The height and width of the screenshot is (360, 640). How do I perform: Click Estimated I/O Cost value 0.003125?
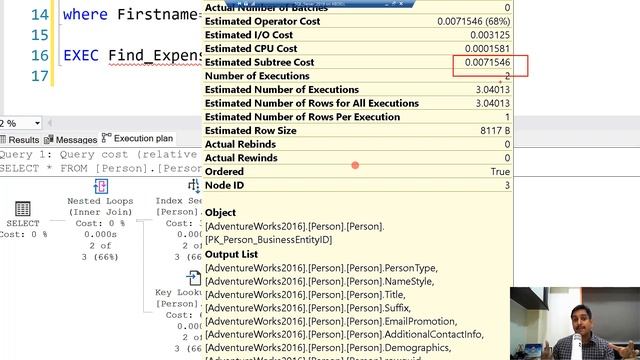coord(490,35)
